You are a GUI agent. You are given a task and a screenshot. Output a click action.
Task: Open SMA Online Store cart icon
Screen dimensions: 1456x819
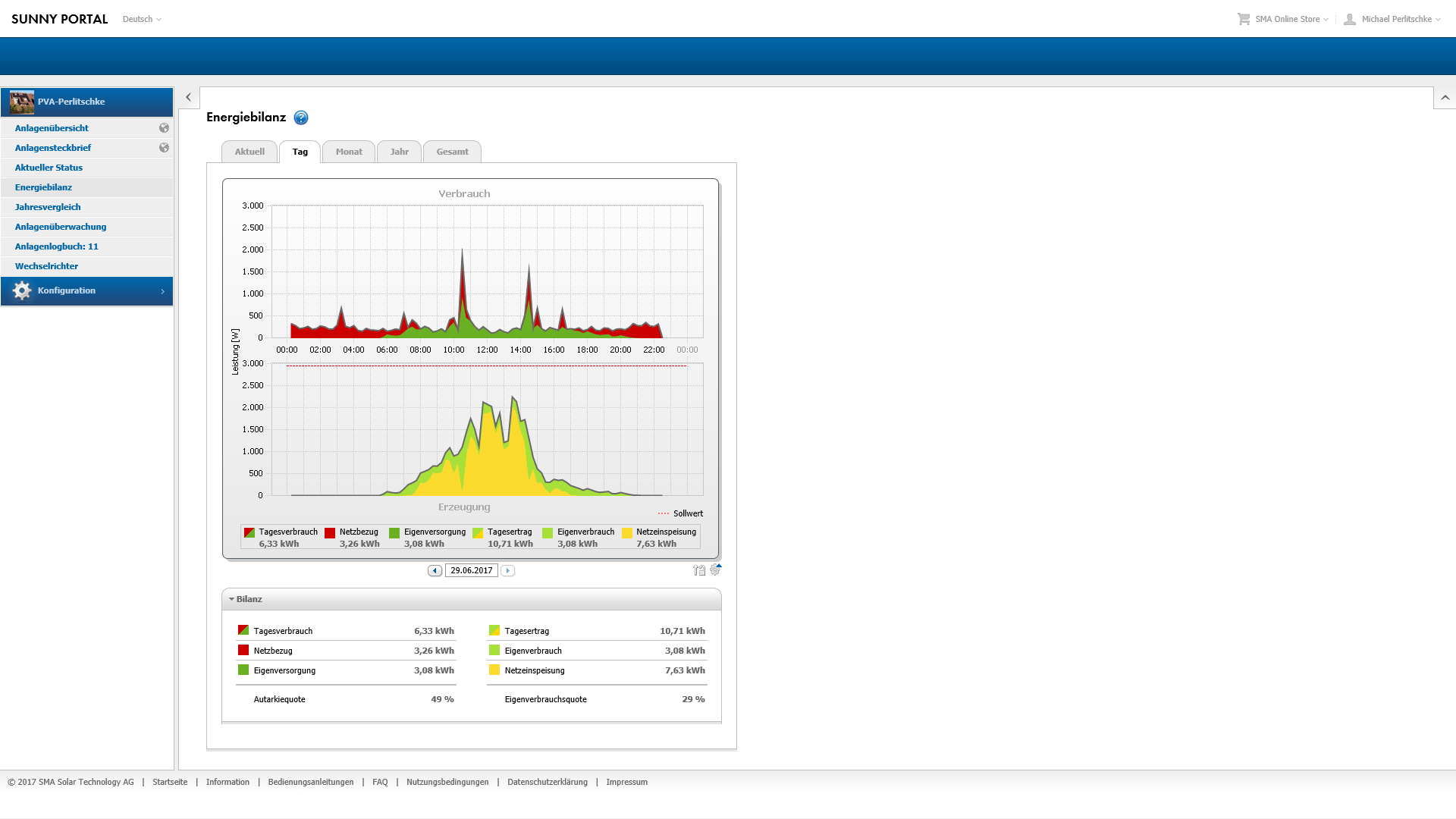(1244, 19)
